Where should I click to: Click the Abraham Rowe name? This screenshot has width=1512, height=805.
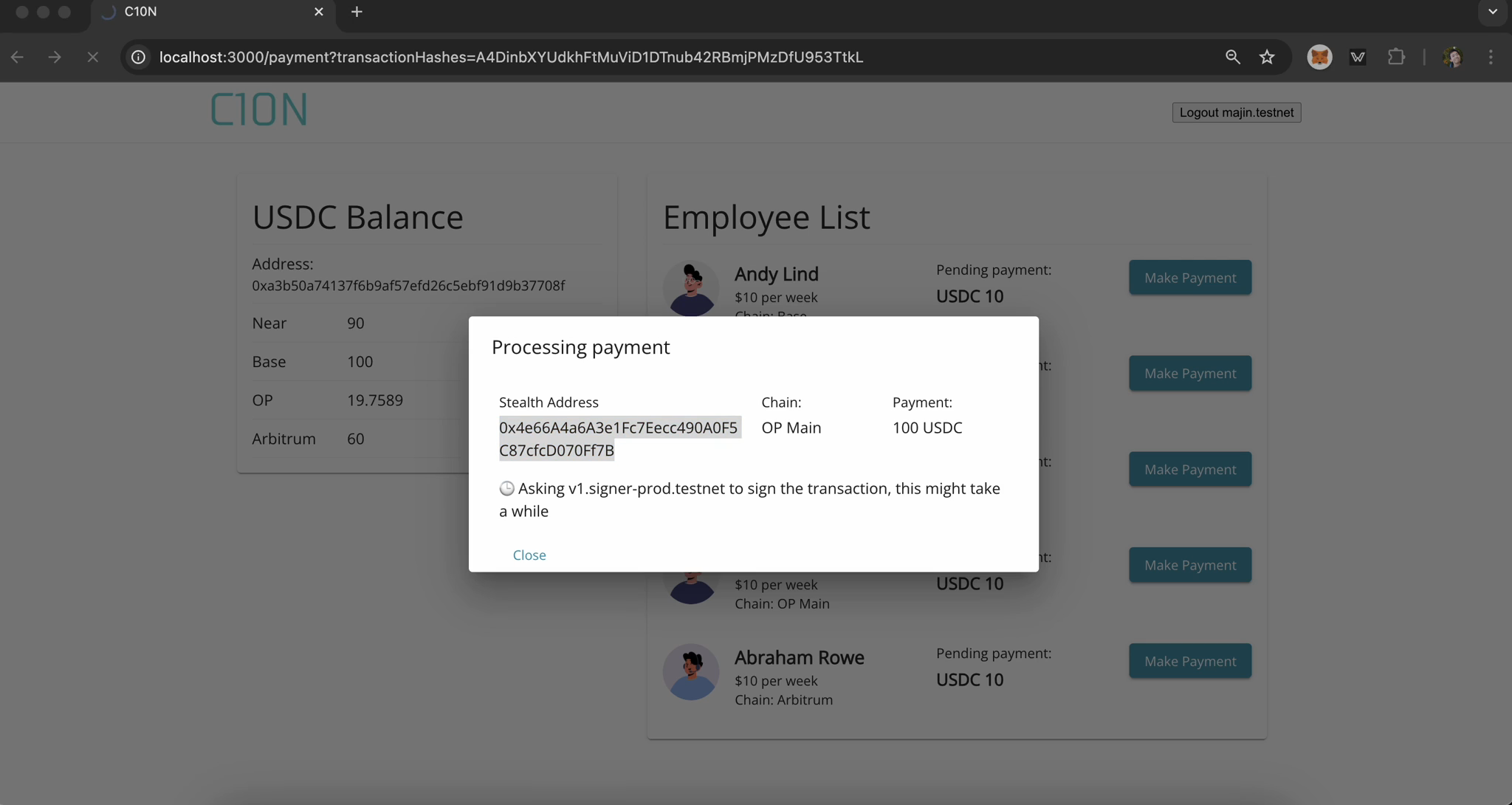[800, 657]
